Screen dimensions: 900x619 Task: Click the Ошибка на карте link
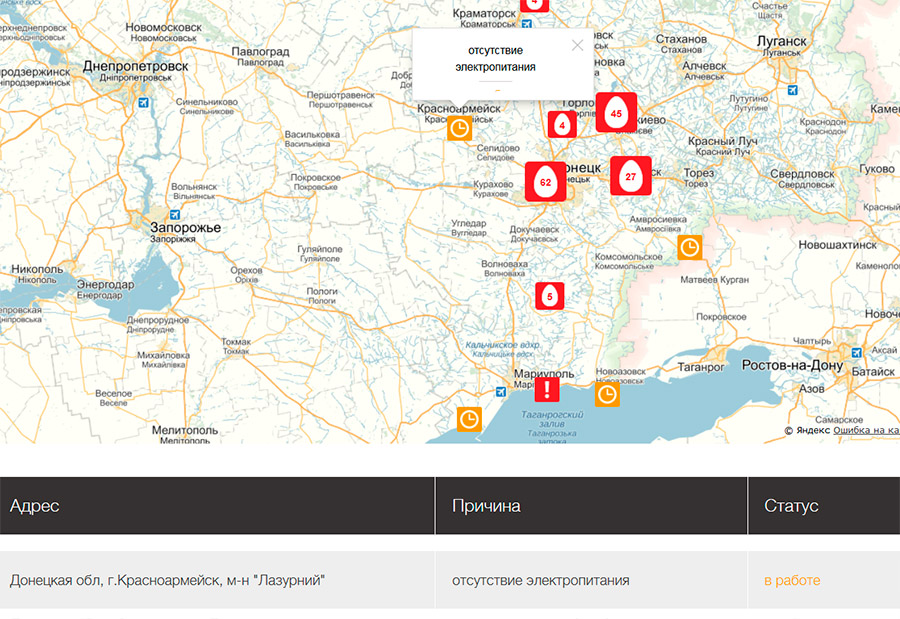866,430
